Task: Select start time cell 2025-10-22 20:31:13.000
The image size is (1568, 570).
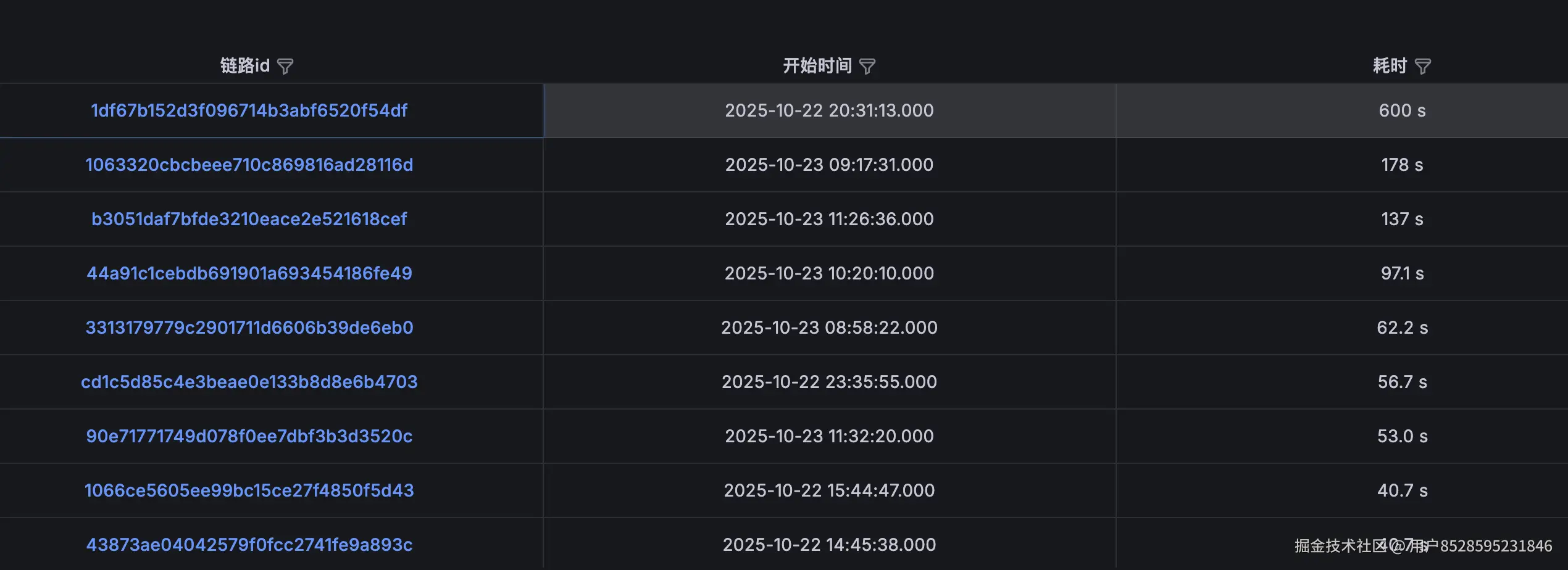Action: pyautogui.click(x=829, y=110)
